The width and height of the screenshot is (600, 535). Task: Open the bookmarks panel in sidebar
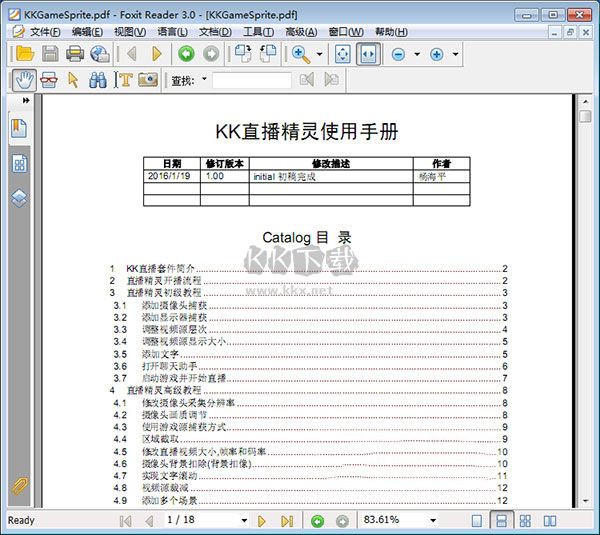(x=19, y=129)
